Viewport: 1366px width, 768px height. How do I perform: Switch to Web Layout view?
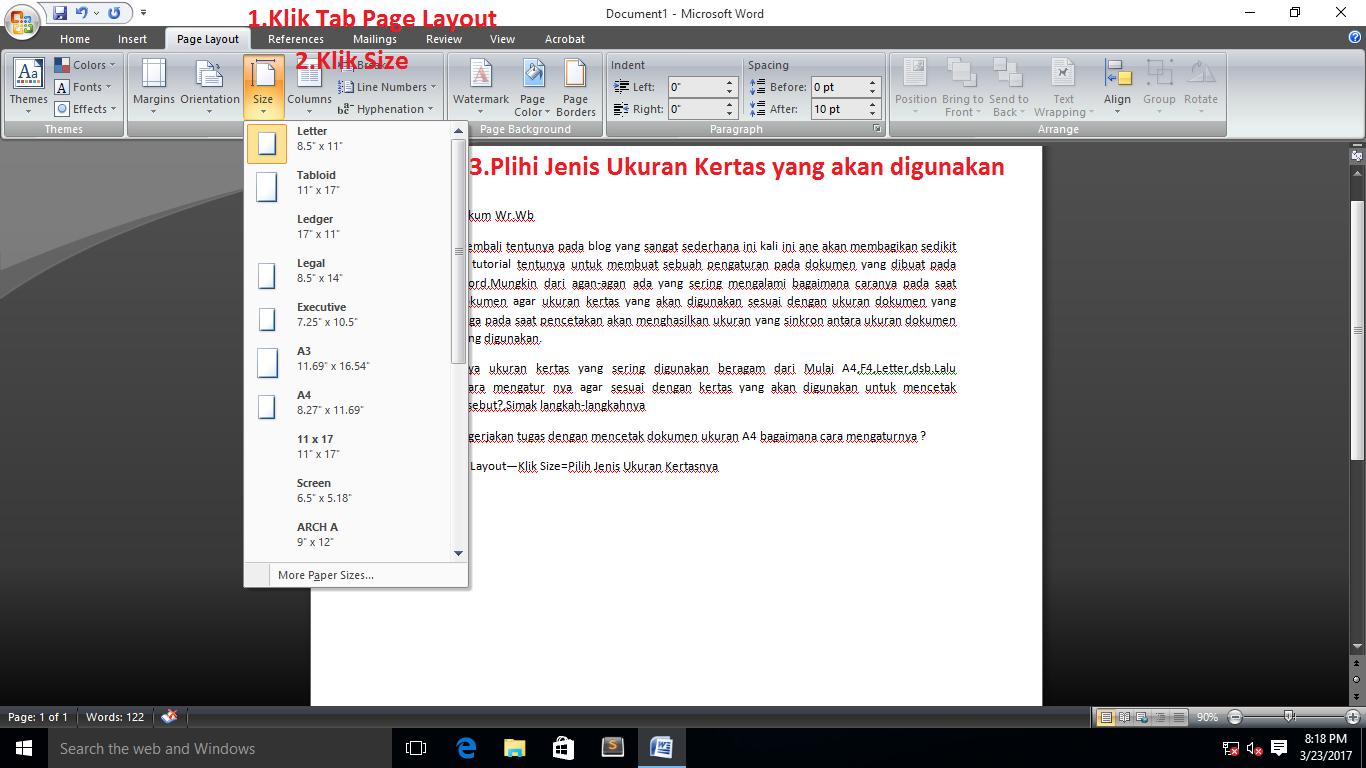click(x=1144, y=717)
